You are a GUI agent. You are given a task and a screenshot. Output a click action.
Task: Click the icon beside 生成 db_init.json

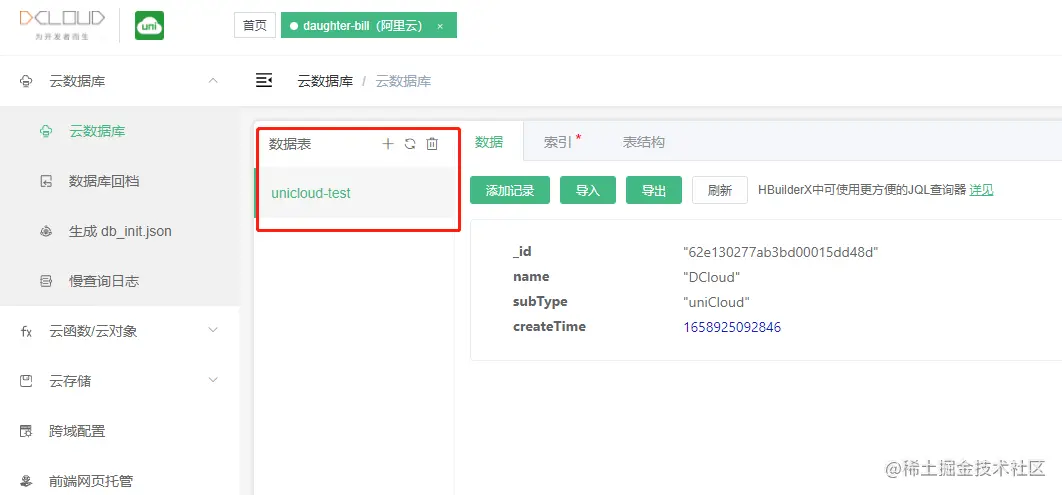[x=46, y=232]
